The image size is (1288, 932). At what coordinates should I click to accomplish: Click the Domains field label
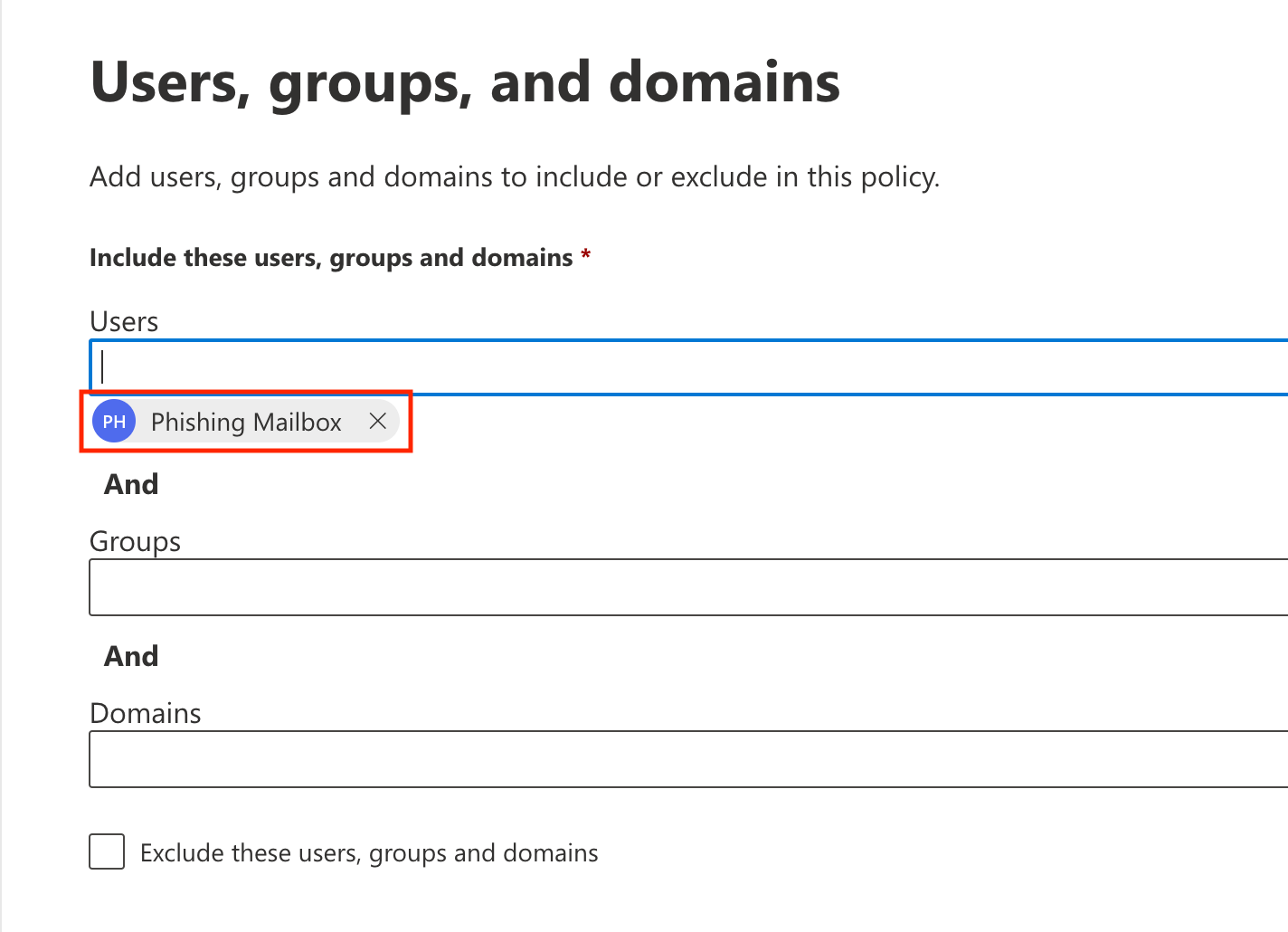coord(145,713)
